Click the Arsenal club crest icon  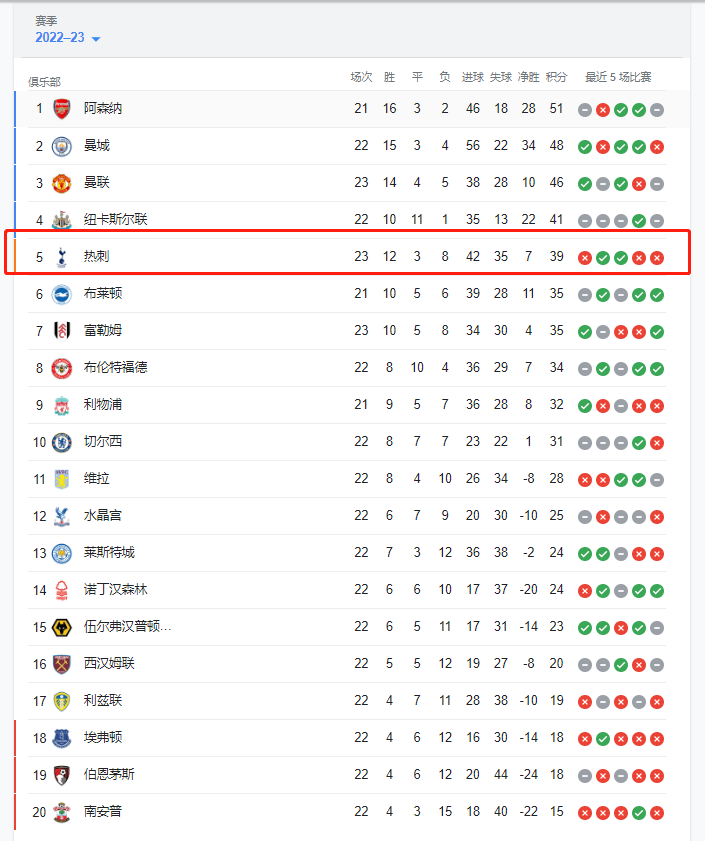62,109
